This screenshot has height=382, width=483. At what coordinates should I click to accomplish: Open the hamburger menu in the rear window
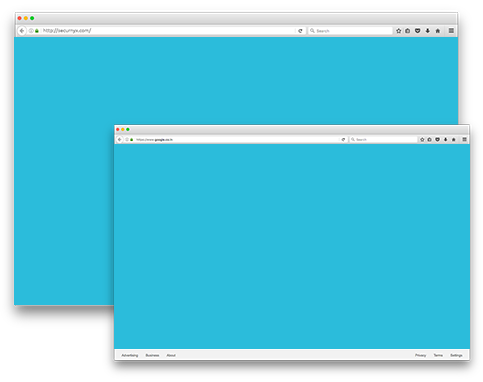click(451, 31)
